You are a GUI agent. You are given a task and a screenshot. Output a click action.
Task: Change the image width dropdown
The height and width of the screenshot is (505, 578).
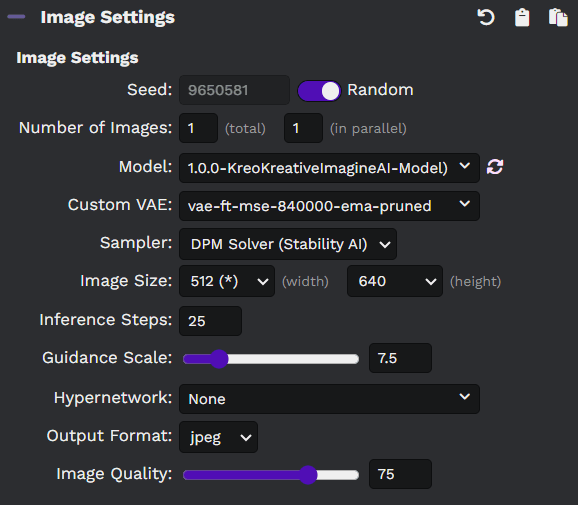tap(227, 281)
